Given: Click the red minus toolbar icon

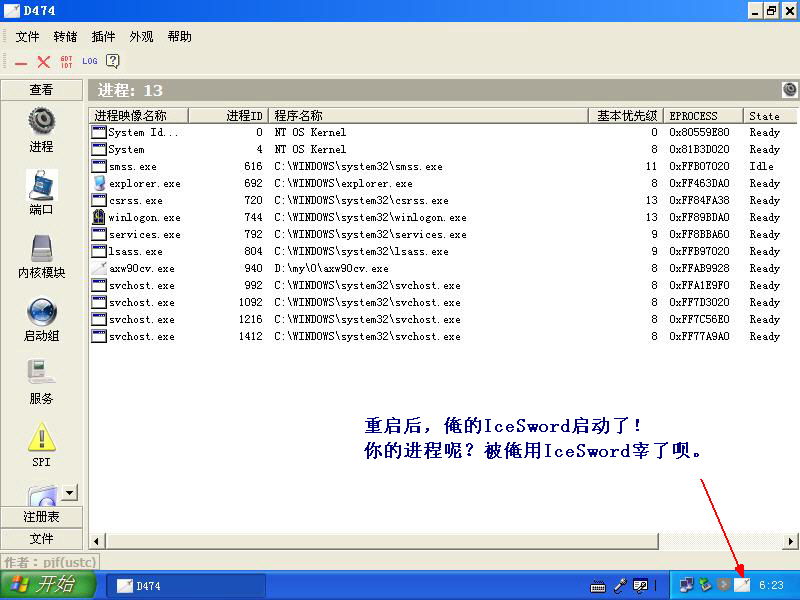Looking at the screenshot, I should [x=21, y=63].
